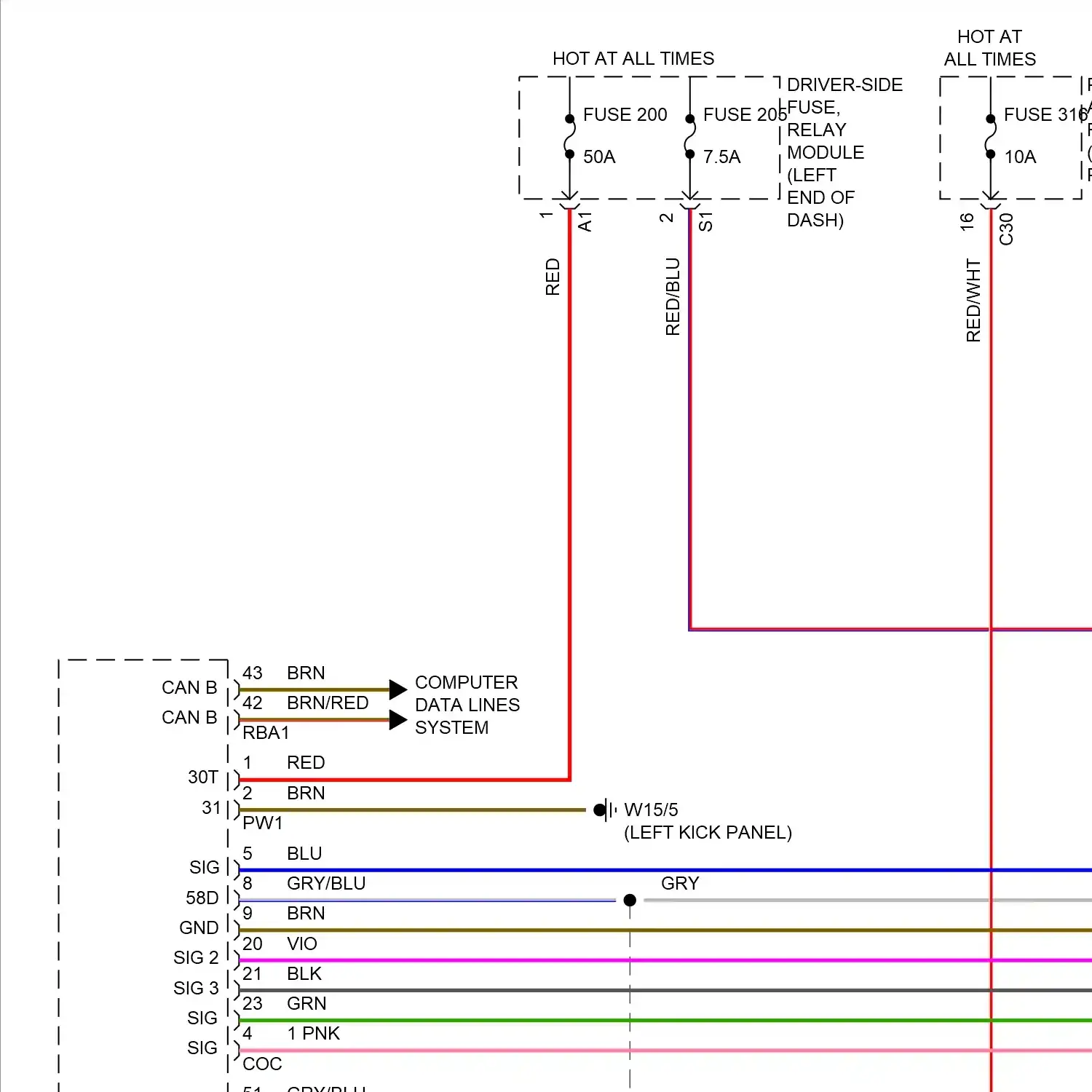Click the vertical 'RED/WHT' wire label
The image size is (1092, 1092).
pyautogui.click(x=973, y=300)
